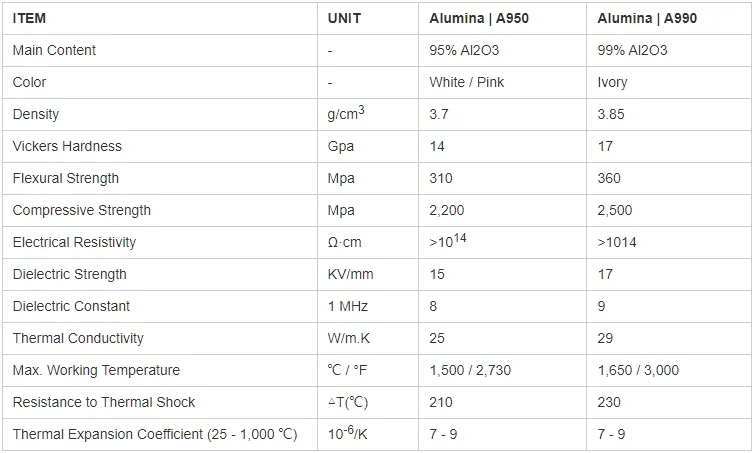Select the Resistance to Thermal Shock label

coord(104,402)
